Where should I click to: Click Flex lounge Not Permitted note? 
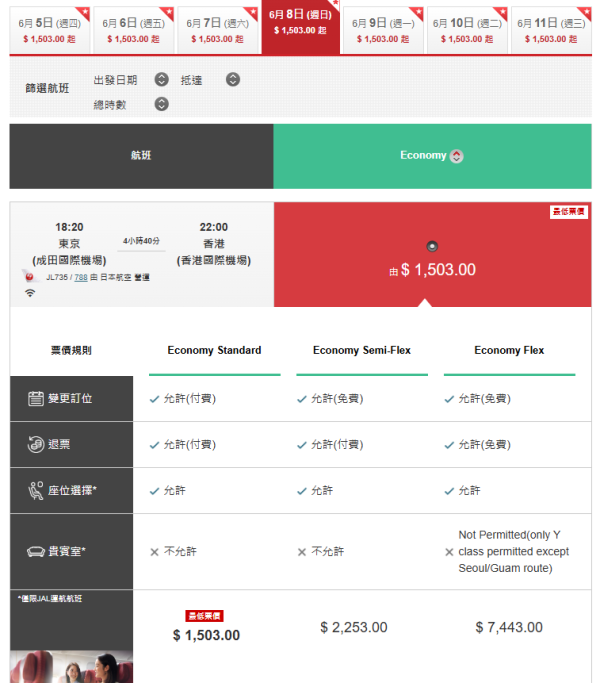click(x=513, y=551)
